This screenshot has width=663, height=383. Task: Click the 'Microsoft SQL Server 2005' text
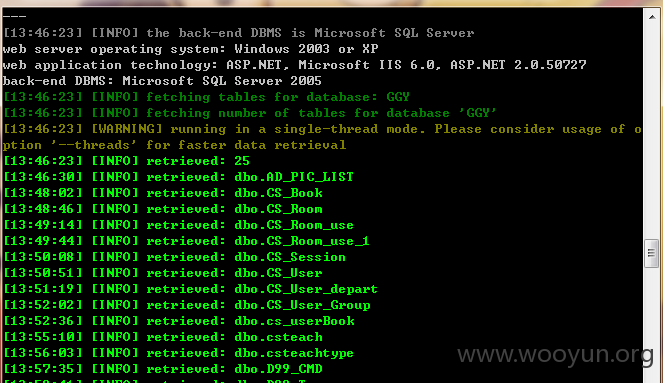[222, 81]
